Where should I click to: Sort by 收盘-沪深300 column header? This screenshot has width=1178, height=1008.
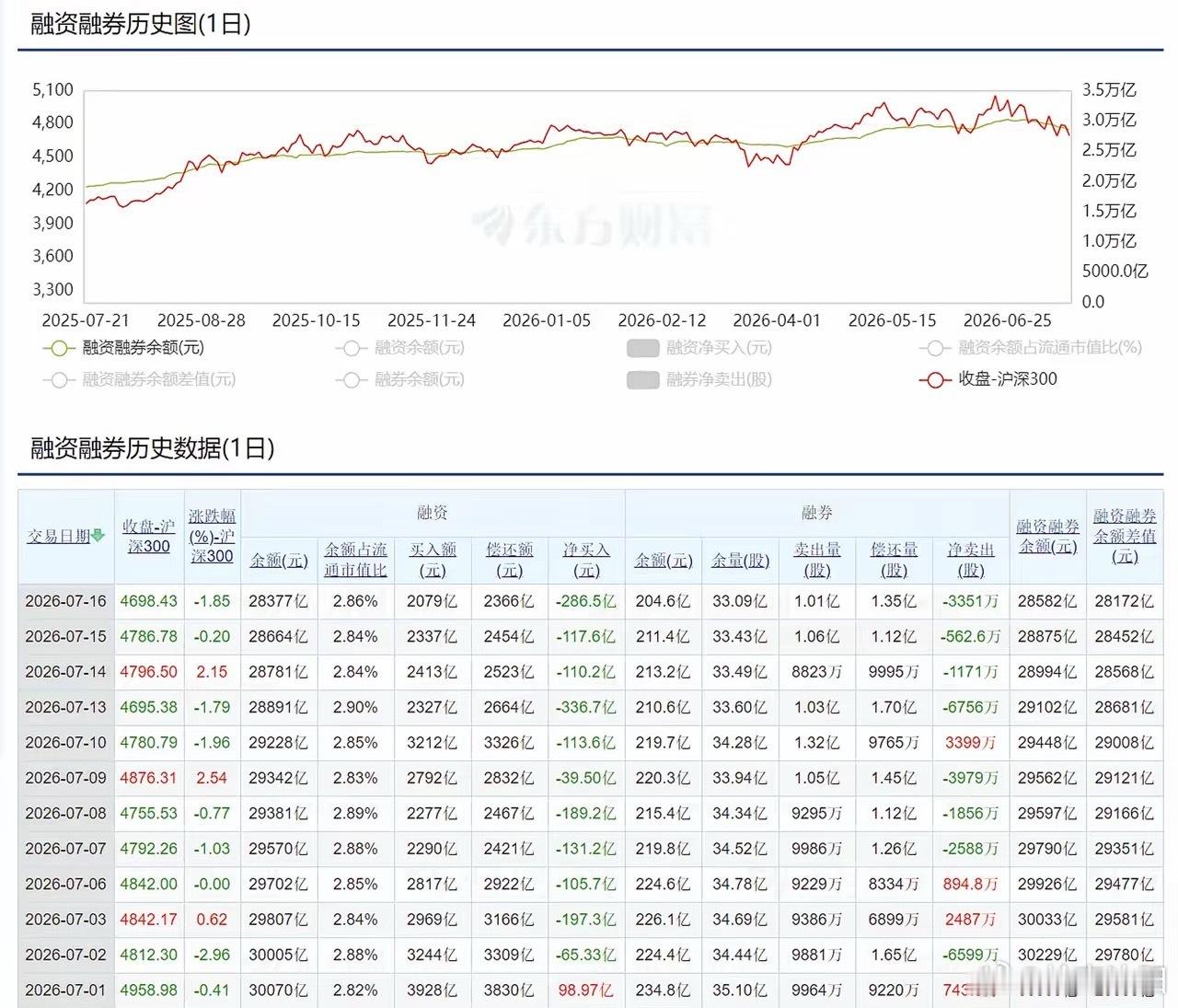click(149, 537)
